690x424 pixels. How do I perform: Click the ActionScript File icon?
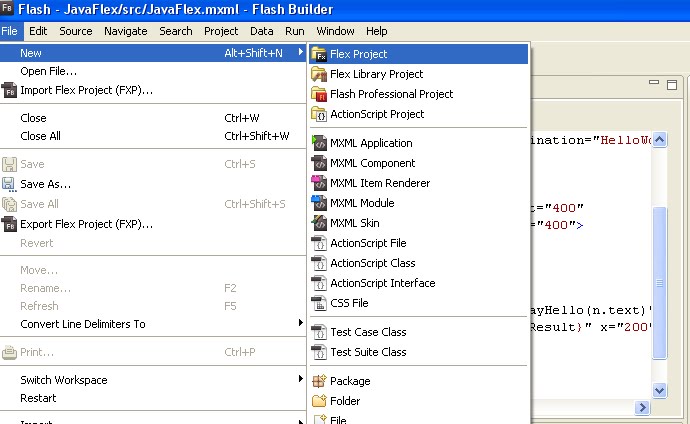[x=319, y=243]
